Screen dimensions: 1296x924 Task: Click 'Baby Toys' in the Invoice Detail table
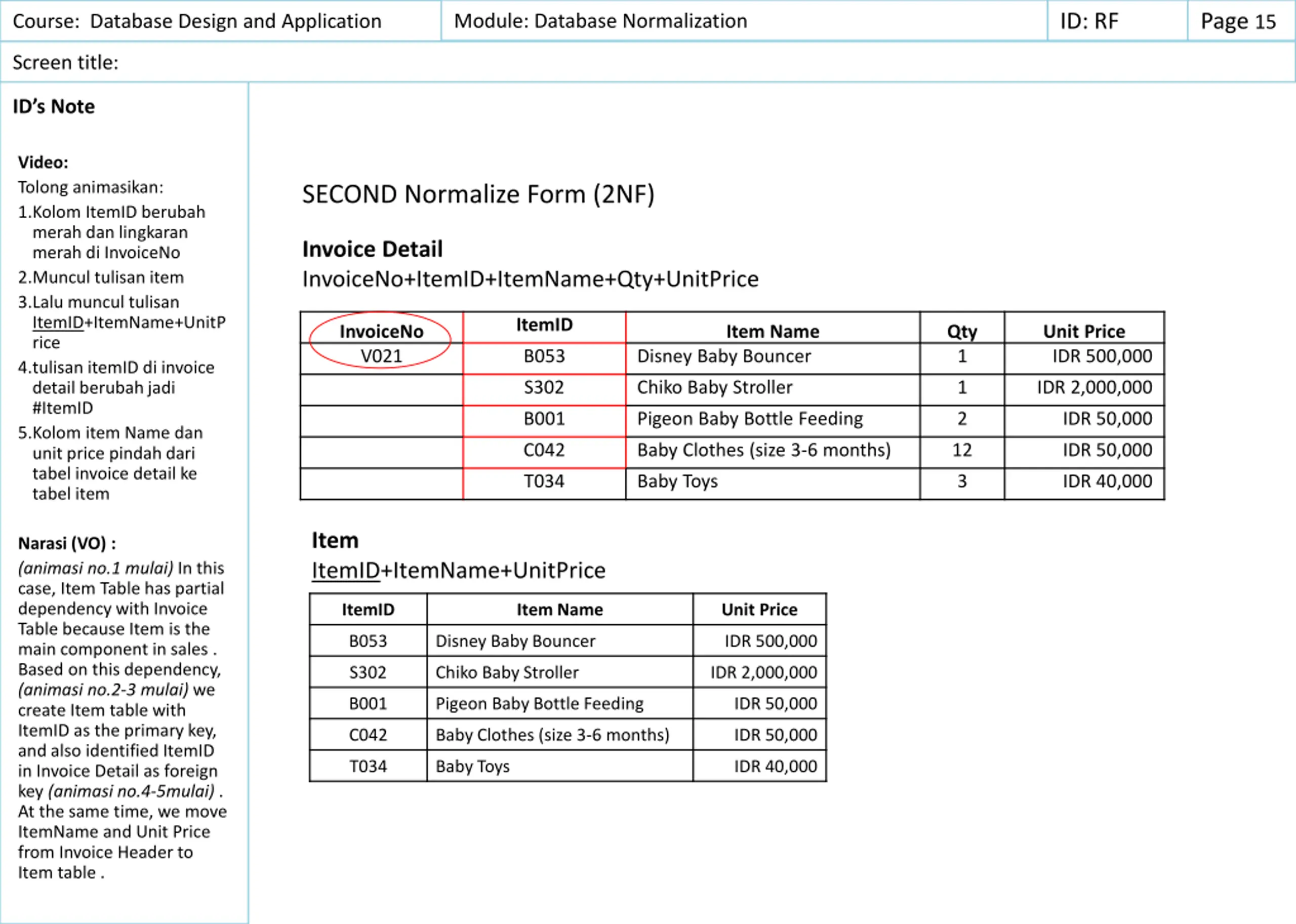(677, 482)
